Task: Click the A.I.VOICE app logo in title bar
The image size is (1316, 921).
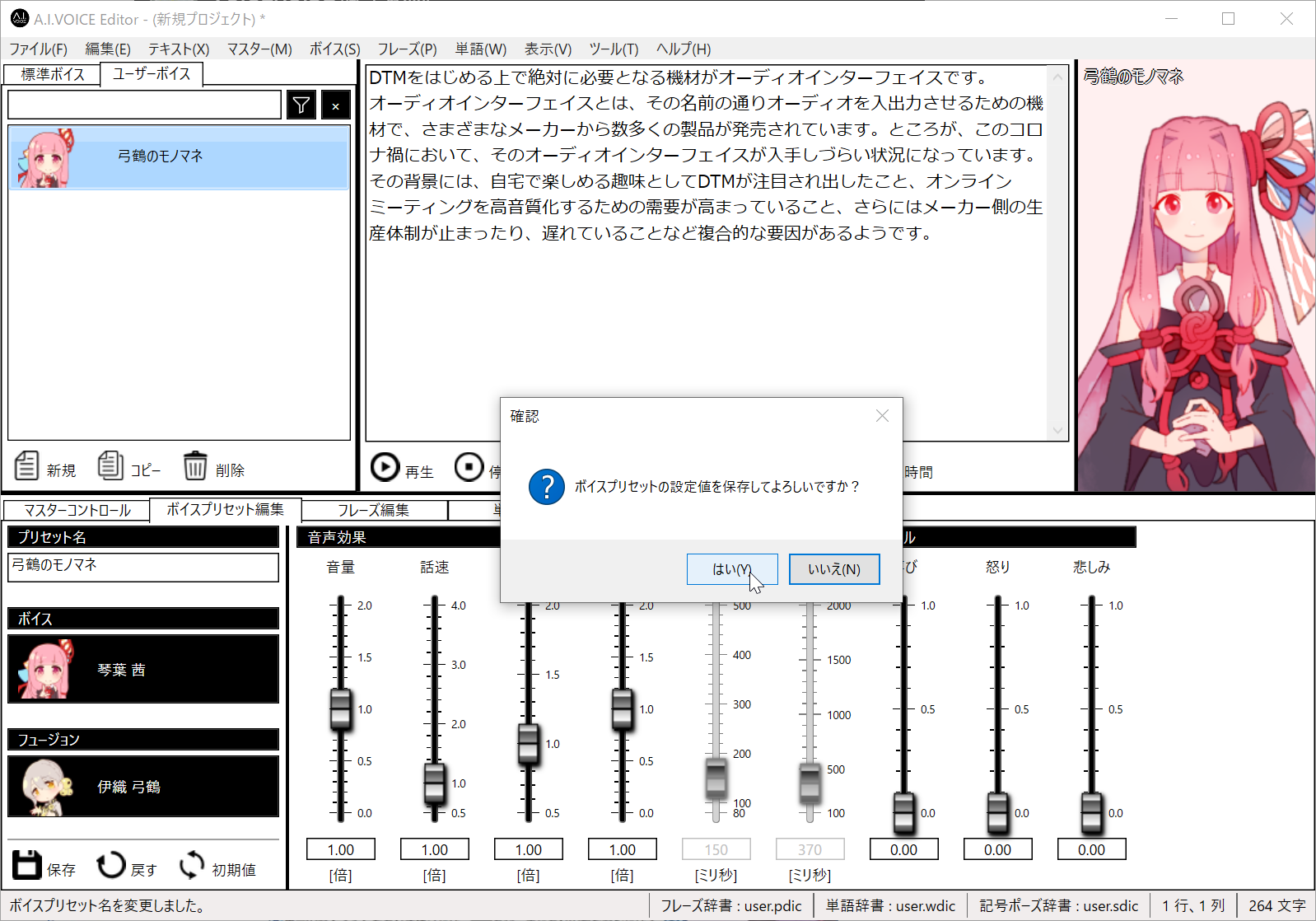Action: 20,18
